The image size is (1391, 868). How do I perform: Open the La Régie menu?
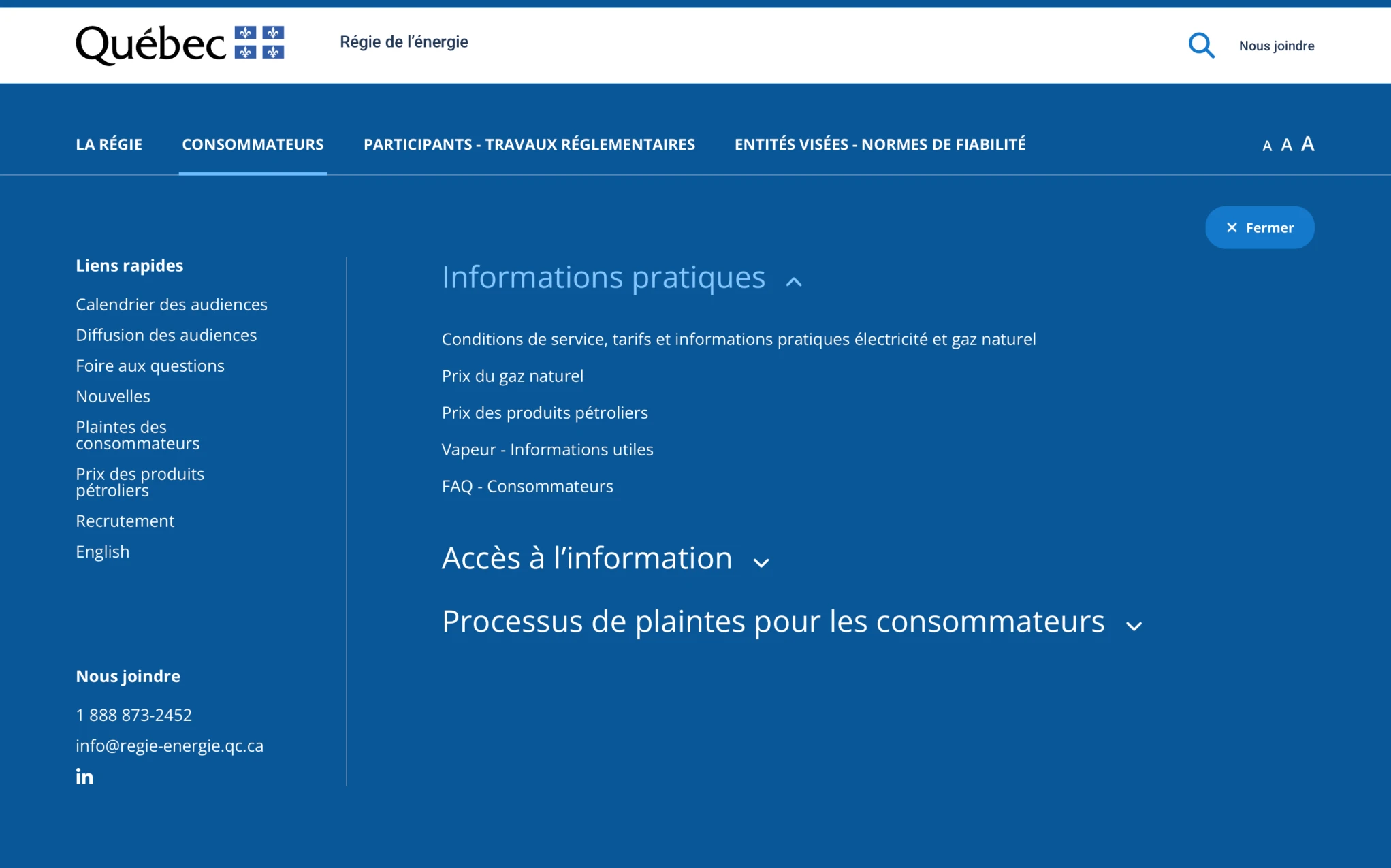(x=109, y=144)
